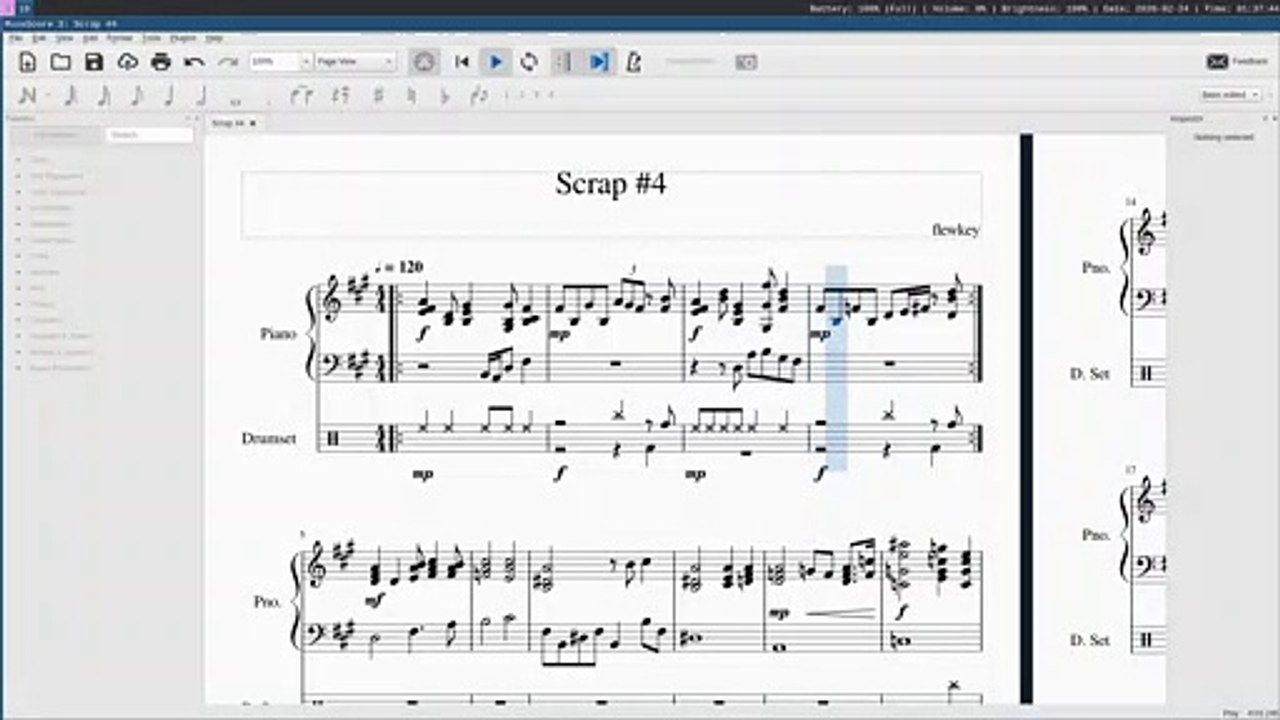
Task: Toggle play repeats
Action: pyautogui.click(x=564, y=62)
